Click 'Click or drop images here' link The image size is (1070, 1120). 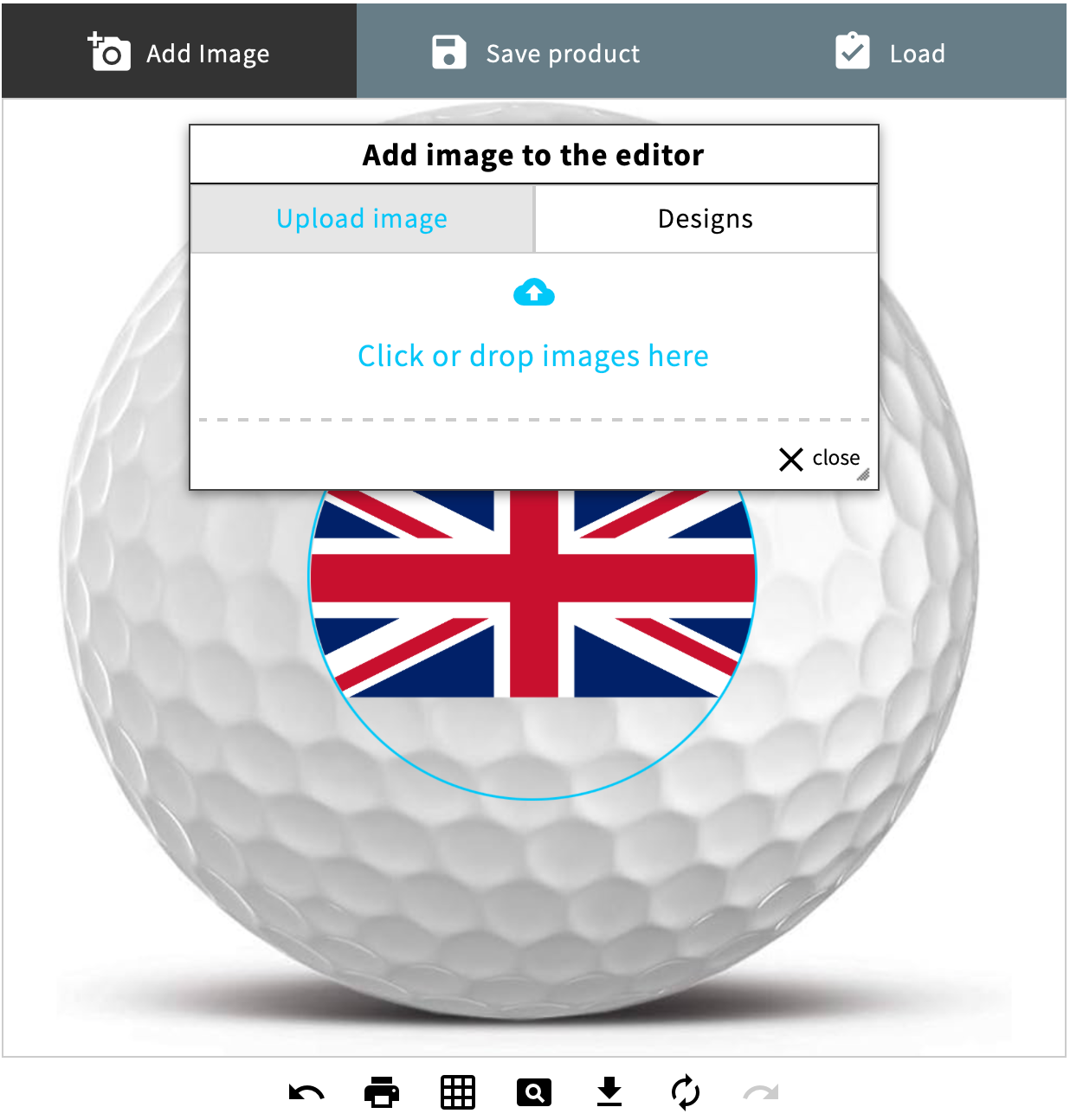(x=533, y=356)
